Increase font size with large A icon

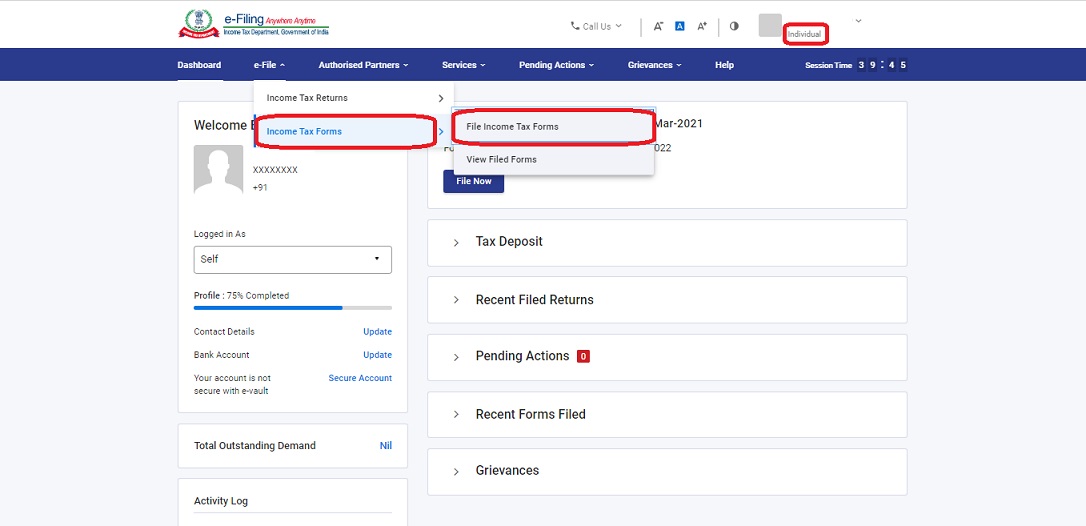tap(702, 26)
